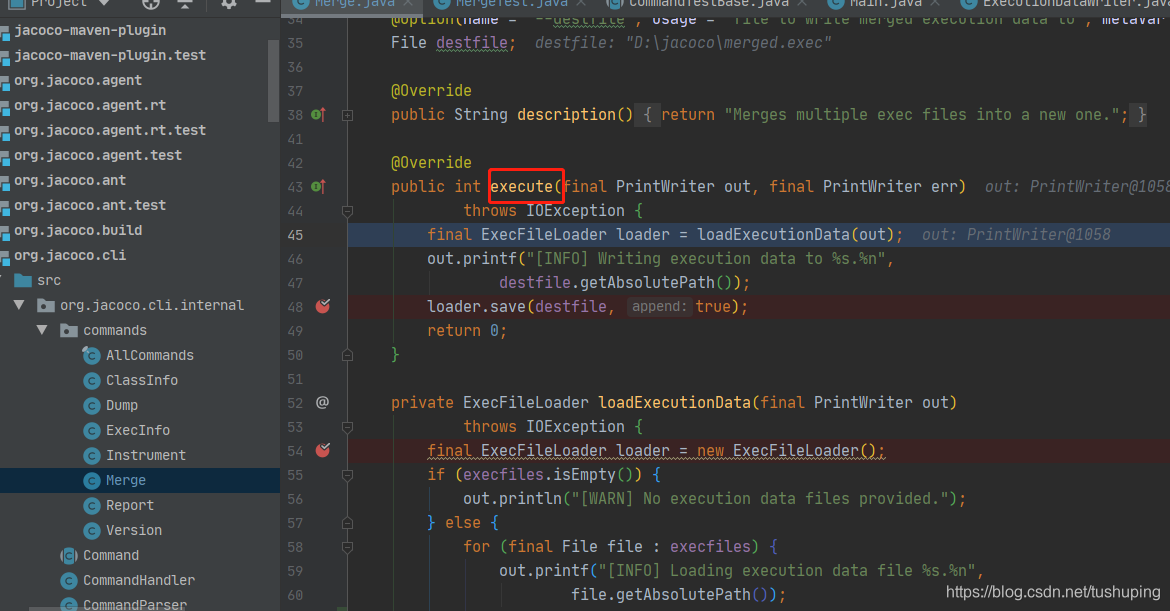Image resolution: width=1170 pixels, height=611 pixels.
Task: Select the Dump class in tree
Action: point(122,405)
